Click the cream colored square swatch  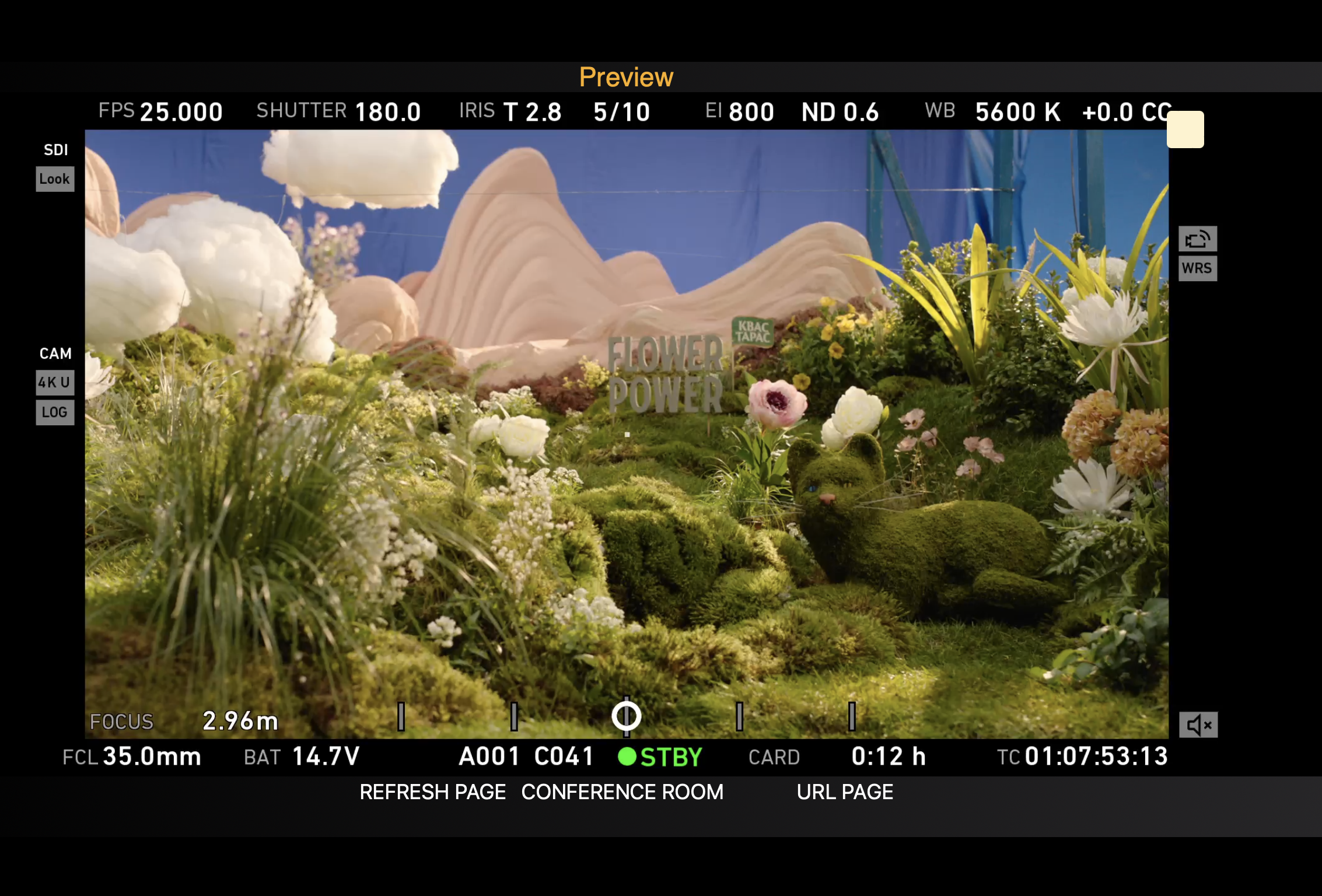click(1185, 129)
